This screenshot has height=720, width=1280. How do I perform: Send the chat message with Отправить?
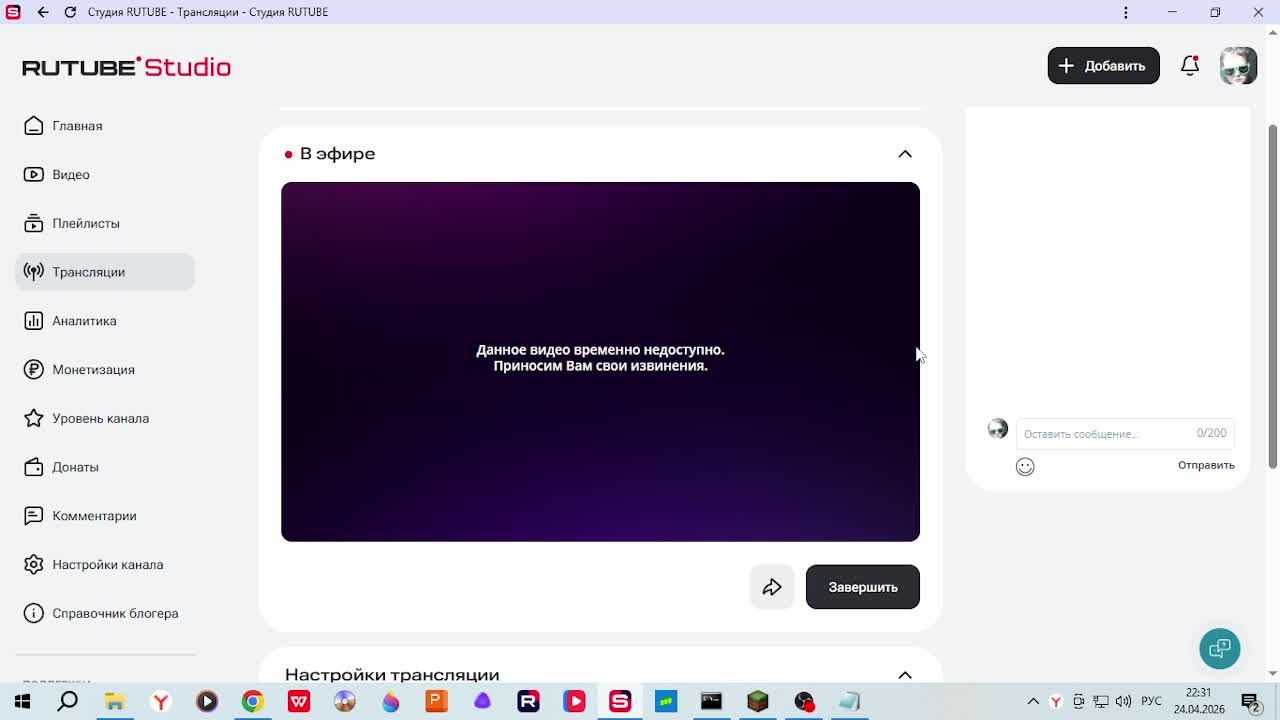pyautogui.click(x=1206, y=465)
